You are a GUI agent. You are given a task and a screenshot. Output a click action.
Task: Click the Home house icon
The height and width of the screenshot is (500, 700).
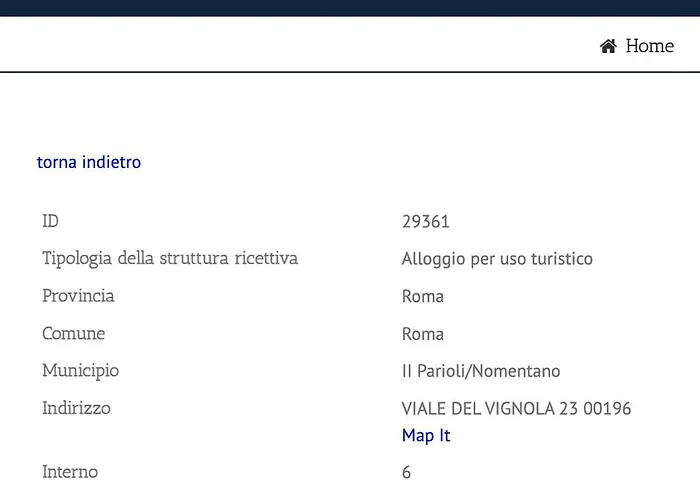tap(608, 46)
